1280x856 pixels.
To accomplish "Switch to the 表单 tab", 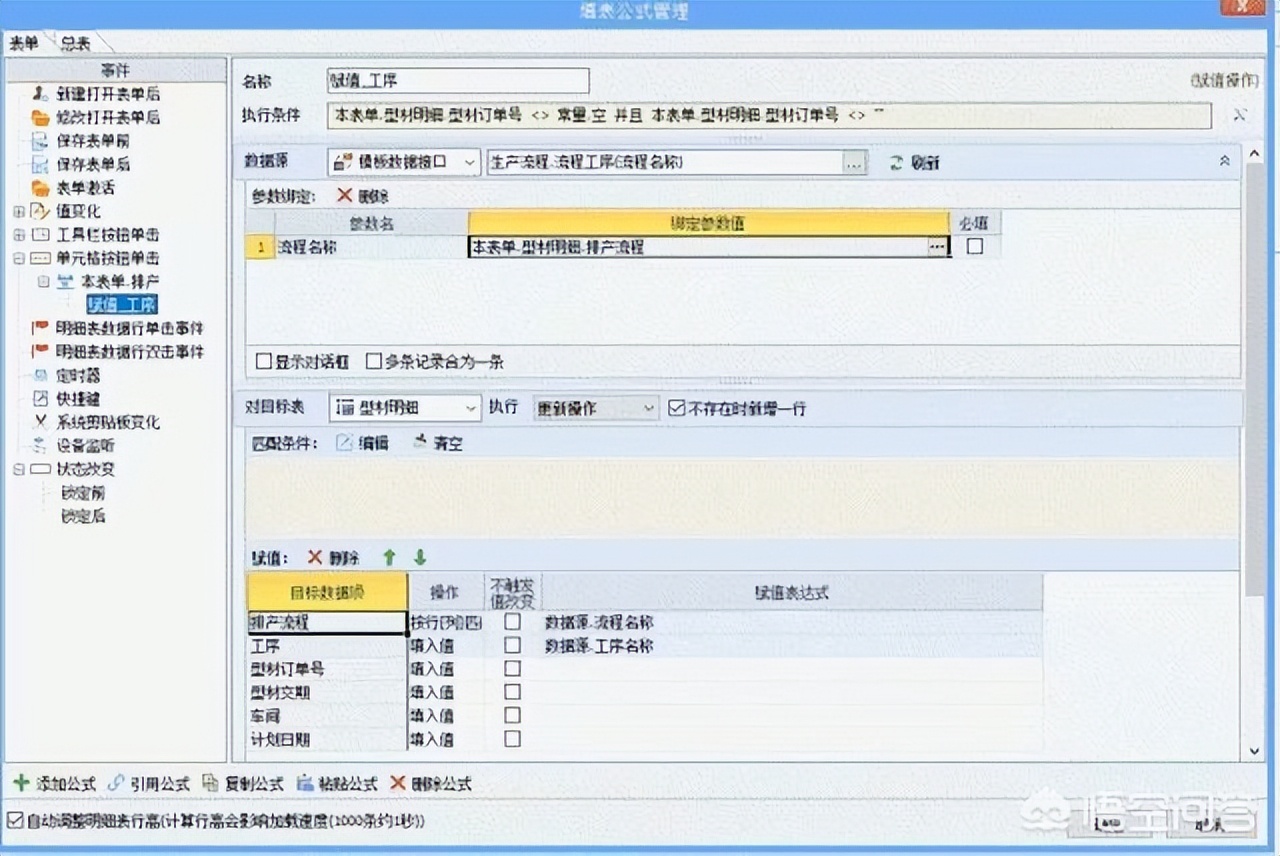I will point(24,43).
